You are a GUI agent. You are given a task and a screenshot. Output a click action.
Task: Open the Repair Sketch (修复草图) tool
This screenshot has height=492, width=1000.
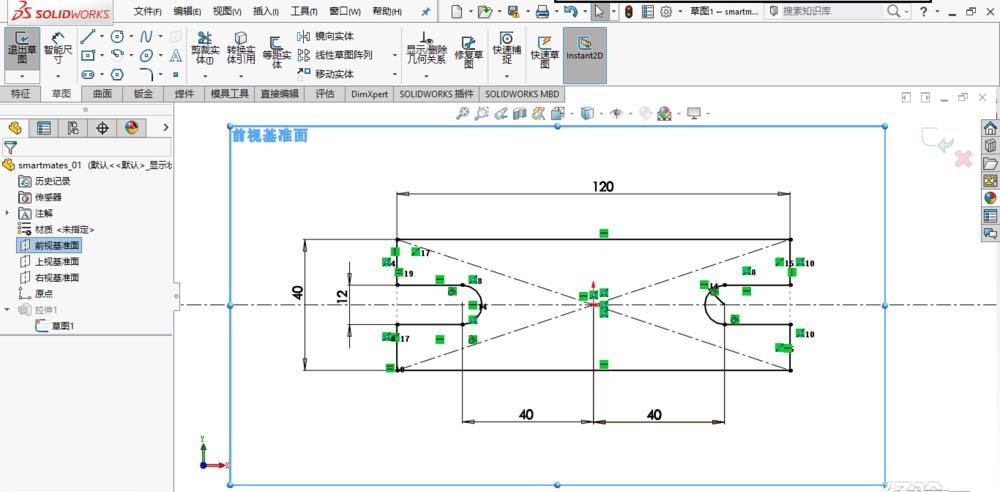[x=467, y=48]
